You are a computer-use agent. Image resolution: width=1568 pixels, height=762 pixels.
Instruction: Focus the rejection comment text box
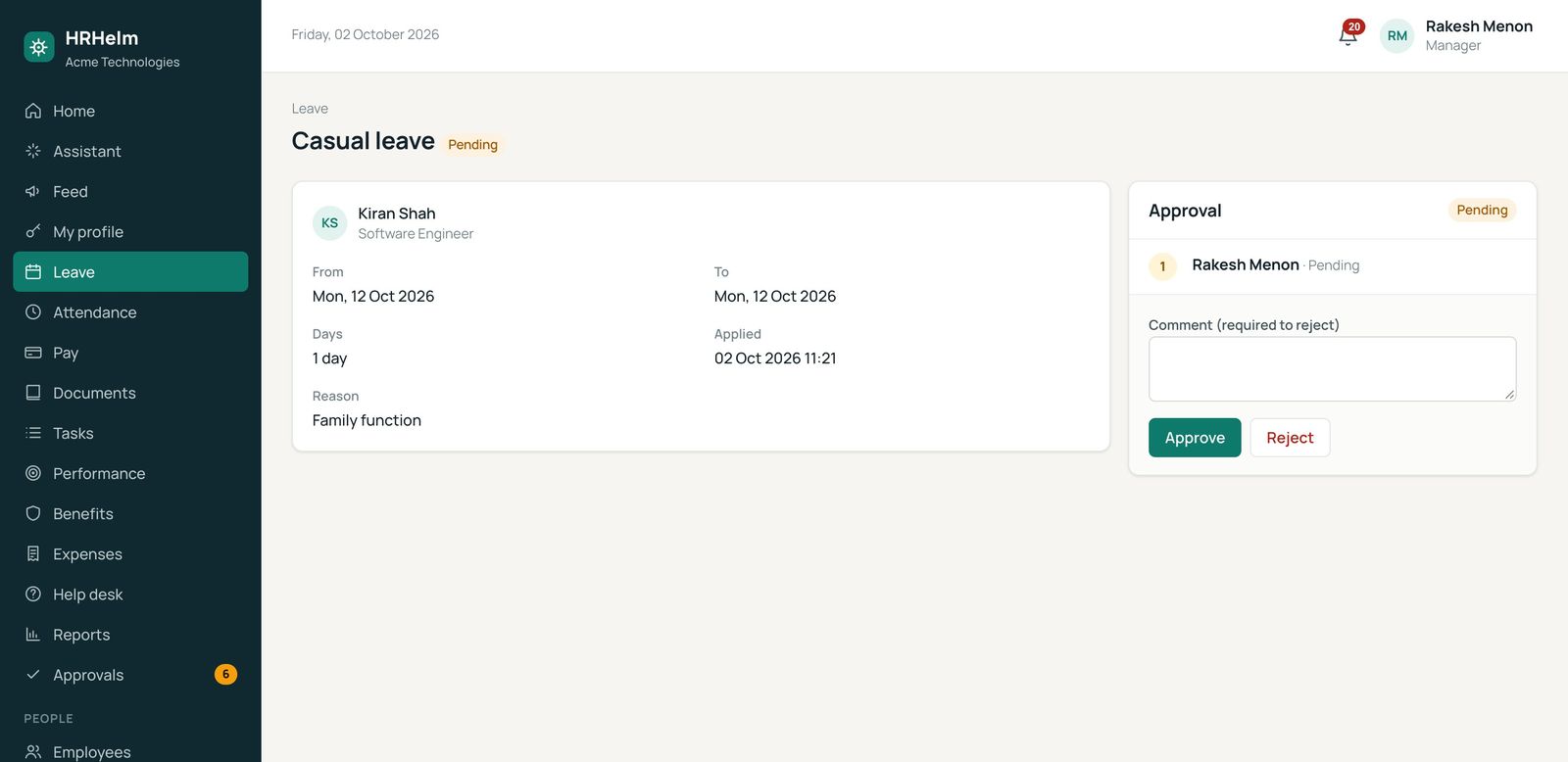click(x=1332, y=369)
